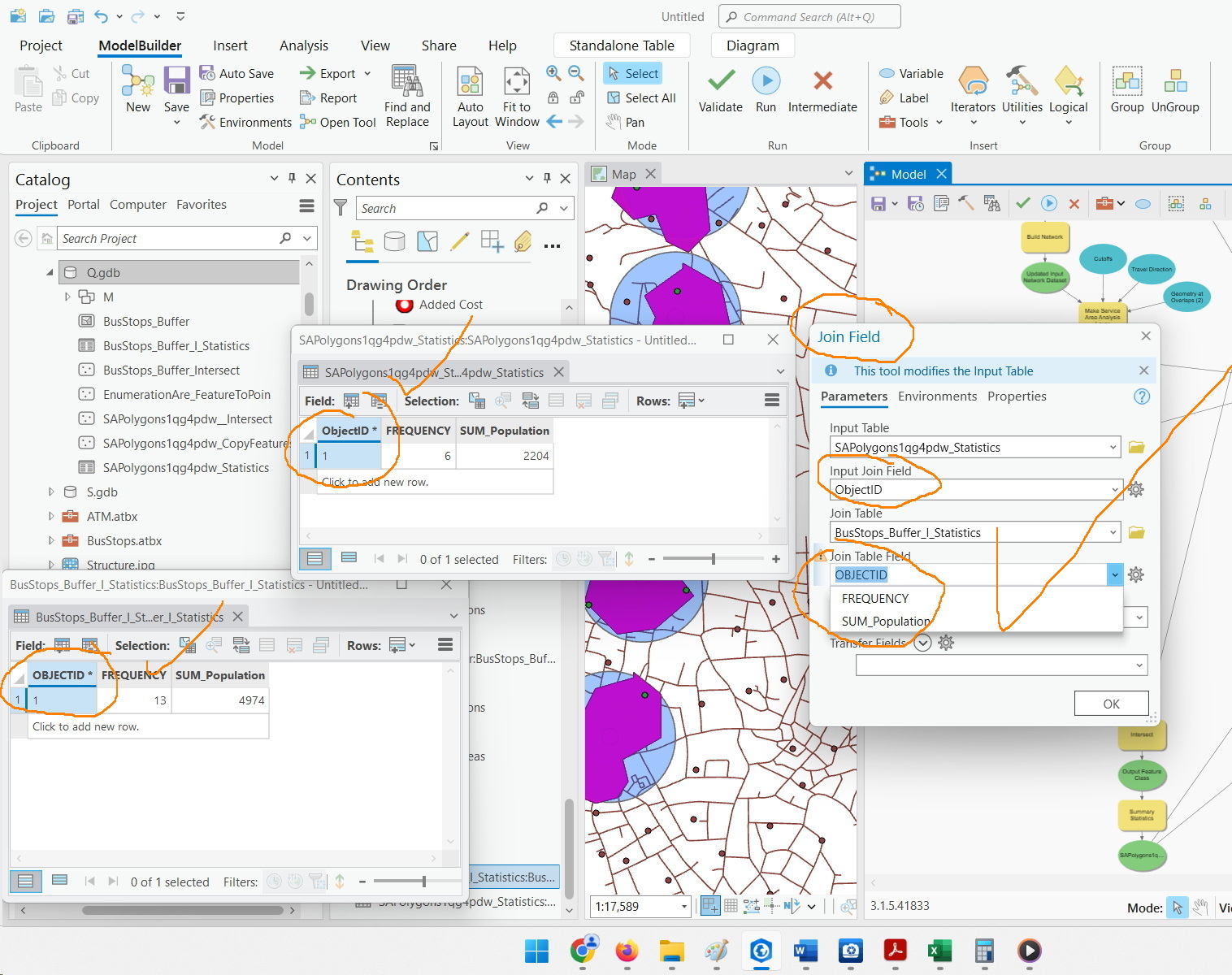Open Find and Replace for the model

408,96
